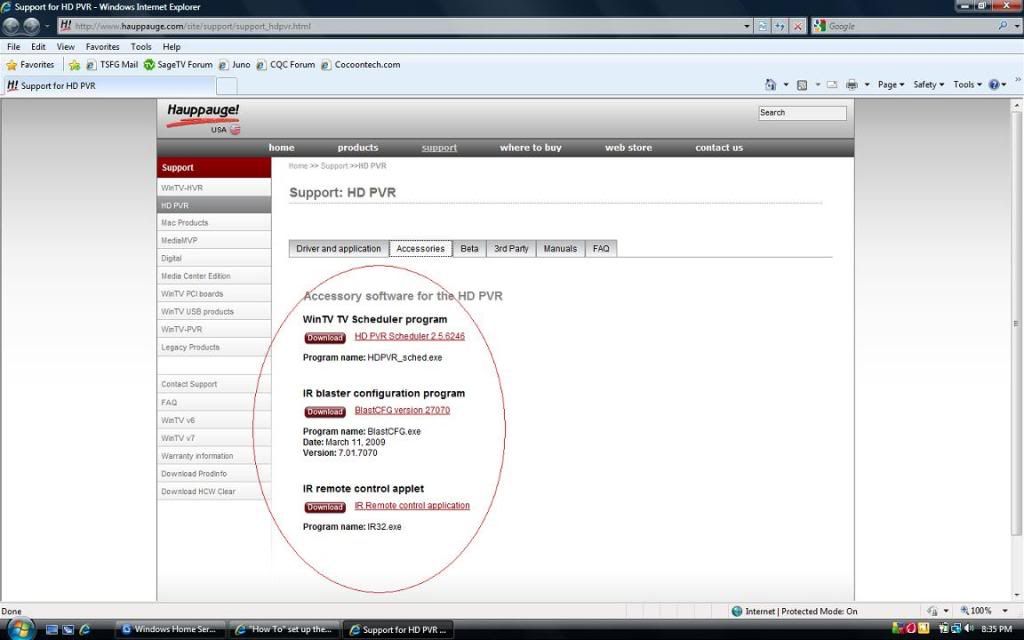1024x640 pixels.
Task: Click the network connection tray icon
Action: click(956, 629)
